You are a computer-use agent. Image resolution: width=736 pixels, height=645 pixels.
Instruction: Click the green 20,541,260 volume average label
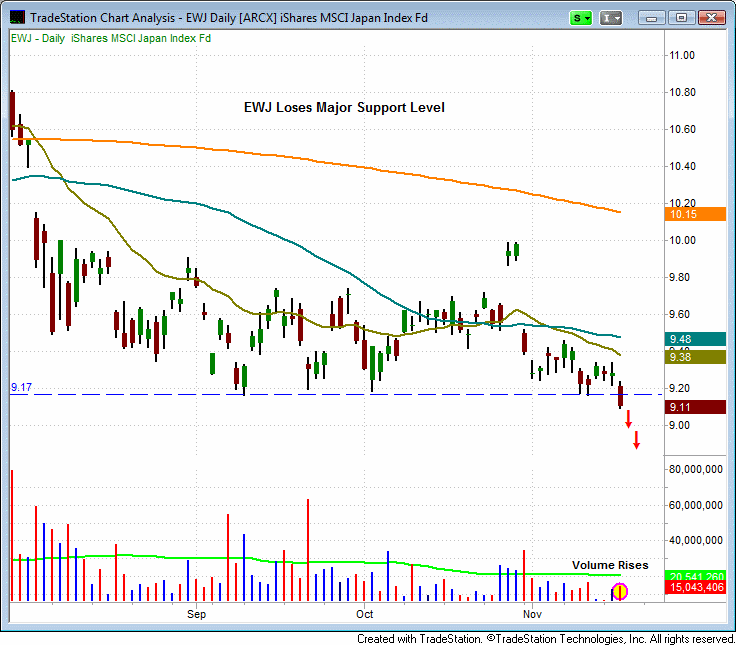pos(695,575)
